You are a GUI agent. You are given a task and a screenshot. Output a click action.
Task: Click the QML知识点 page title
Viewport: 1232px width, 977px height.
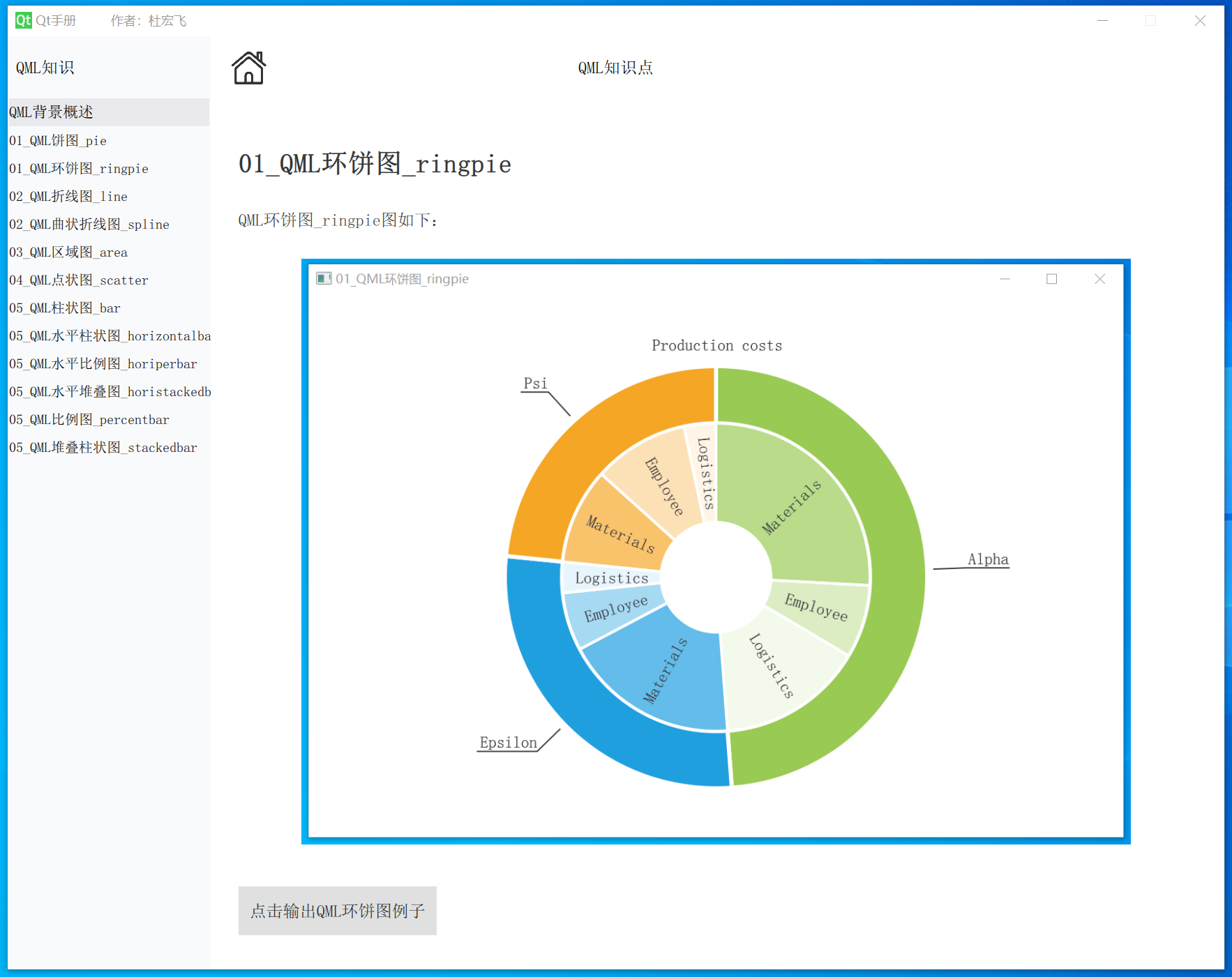[x=615, y=68]
